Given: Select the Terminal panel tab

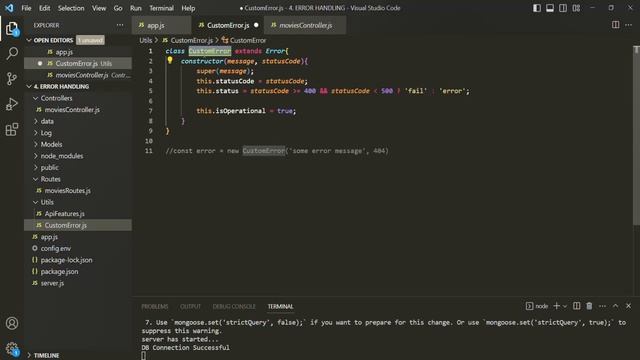Looking at the screenshot, I should (x=280, y=306).
